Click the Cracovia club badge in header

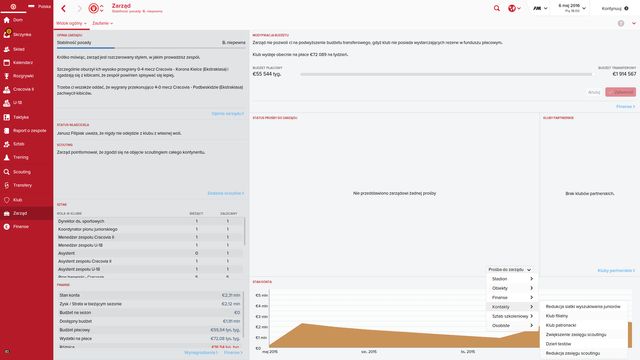pos(93,8)
